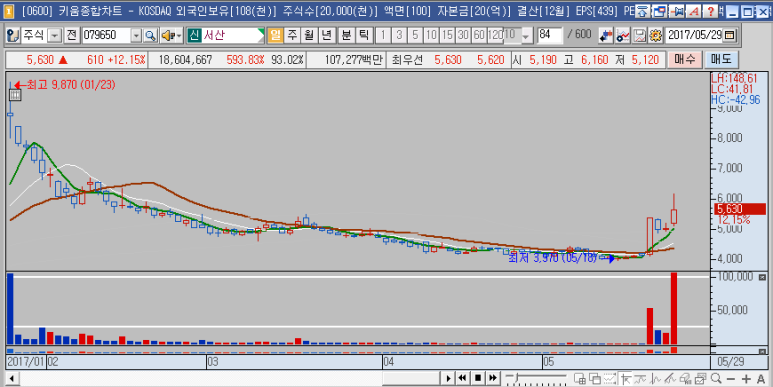The image size is (773, 387).
Task: Select the 3 interval button
Action: pyautogui.click(x=399, y=35)
